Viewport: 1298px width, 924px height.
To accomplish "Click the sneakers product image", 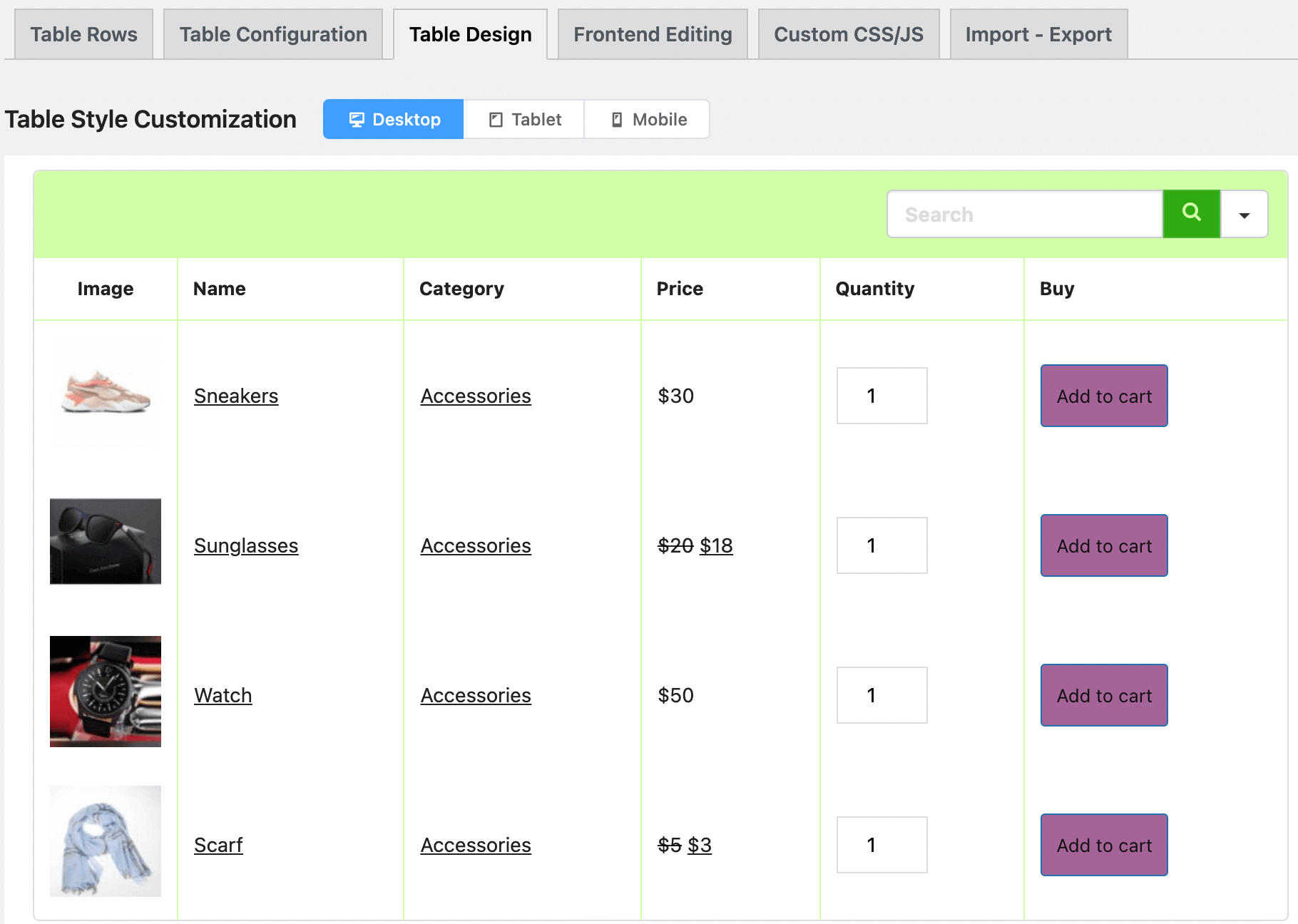I will point(105,396).
